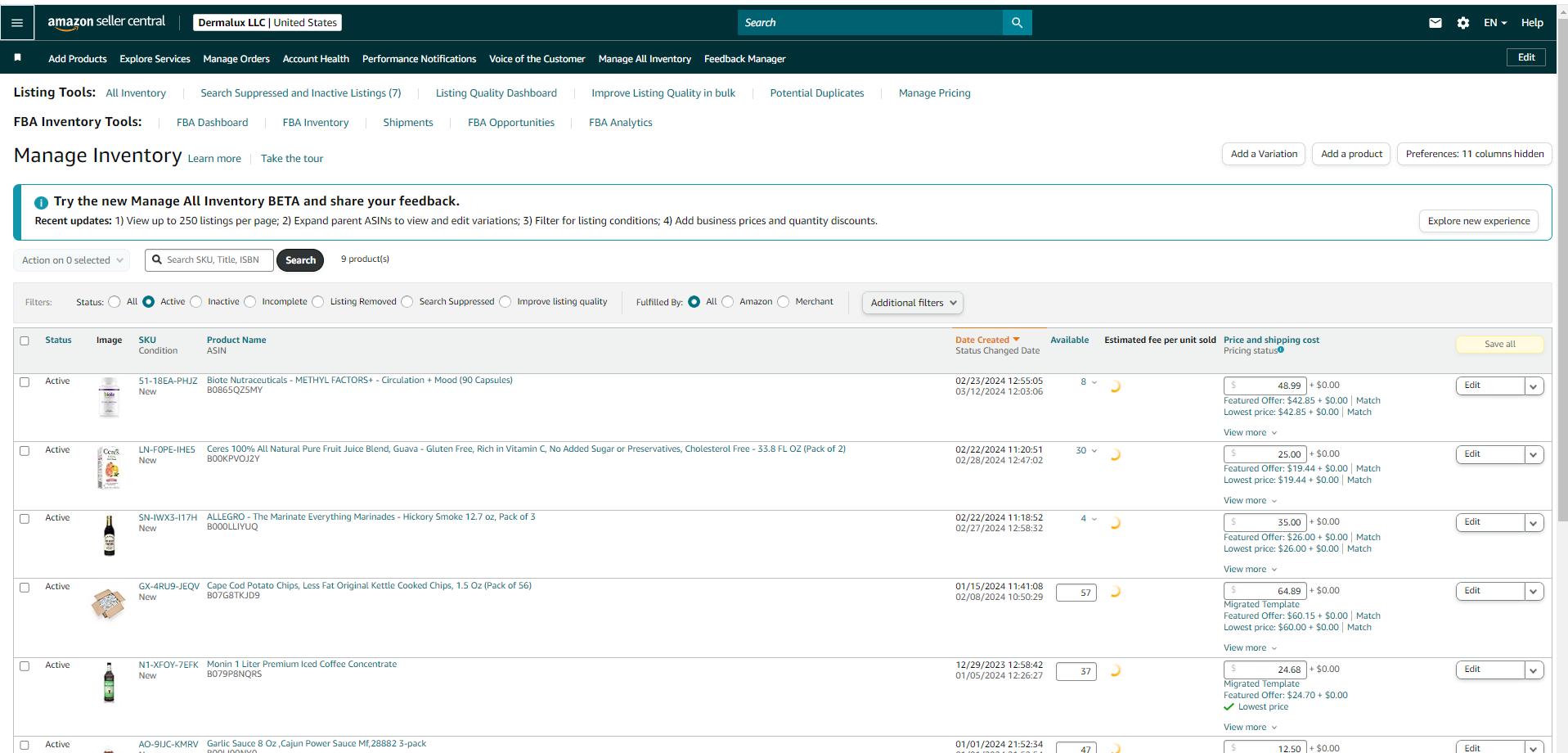1568x753 pixels.
Task: Choose the Incomplete status filter
Action: click(250, 302)
